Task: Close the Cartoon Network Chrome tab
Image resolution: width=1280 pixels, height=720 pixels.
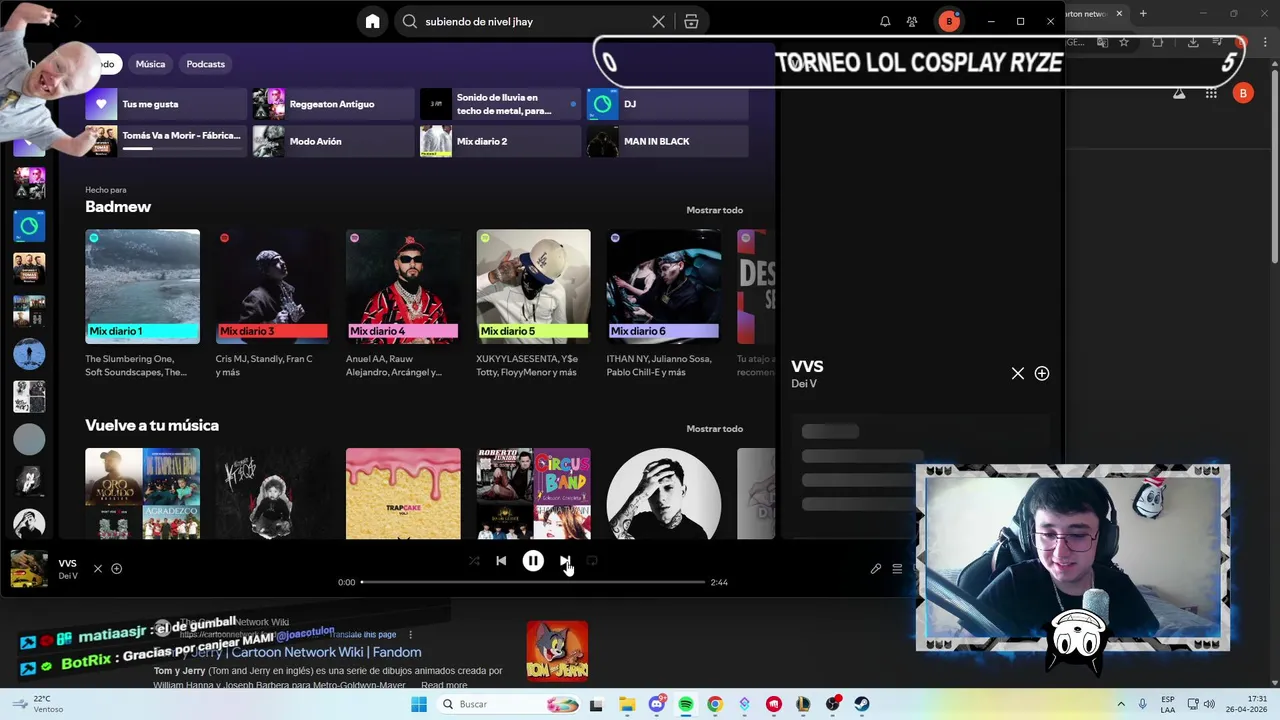Action: click(1119, 13)
